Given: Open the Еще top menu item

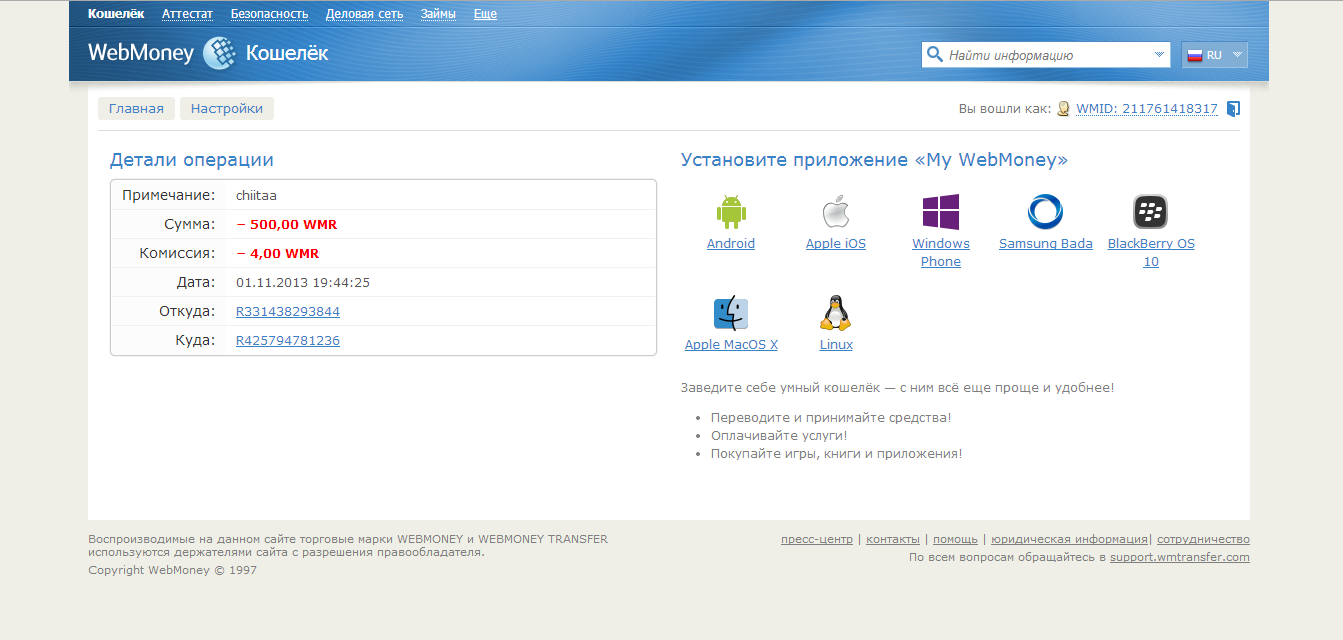Looking at the screenshot, I should click(x=485, y=14).
